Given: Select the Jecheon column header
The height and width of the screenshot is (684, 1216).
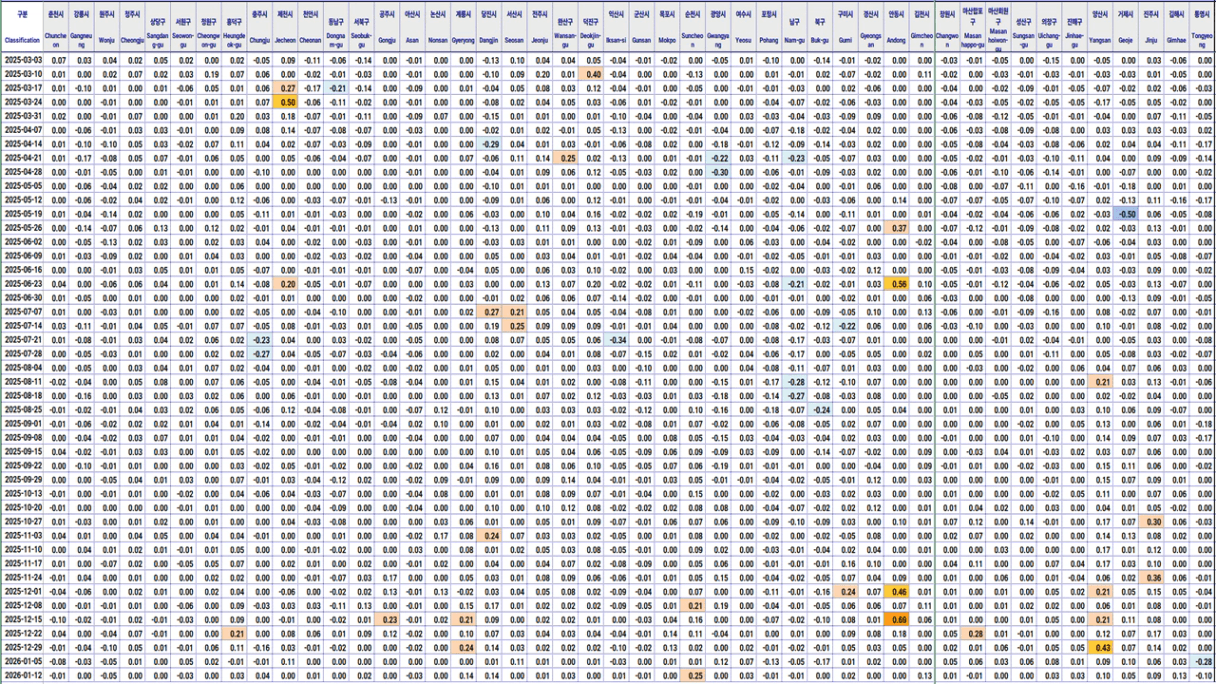Looking at the screenshot, I should click(286, 29).
